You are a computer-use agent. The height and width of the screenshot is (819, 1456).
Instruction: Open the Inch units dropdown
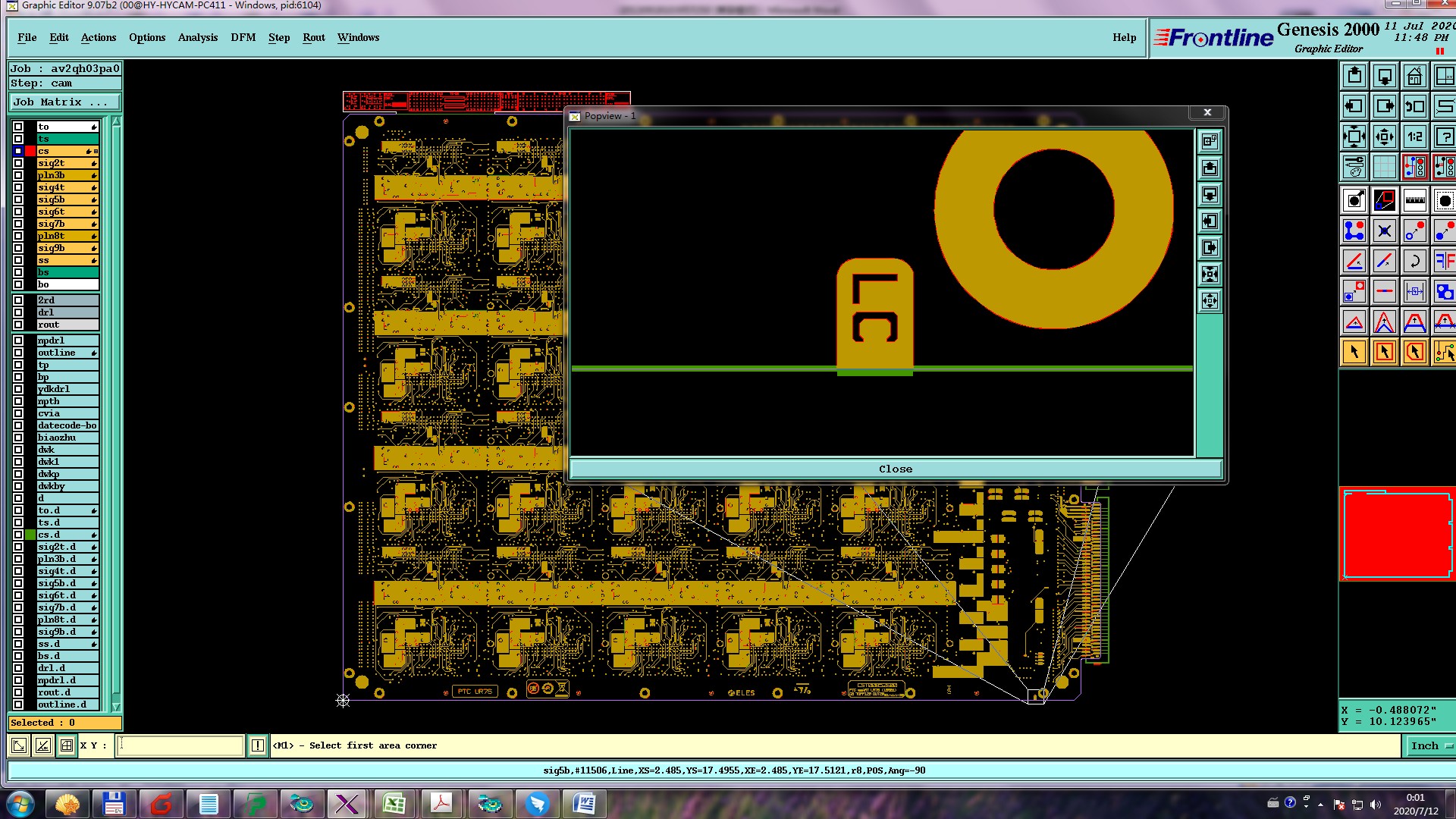click(x=1429, y=746)
